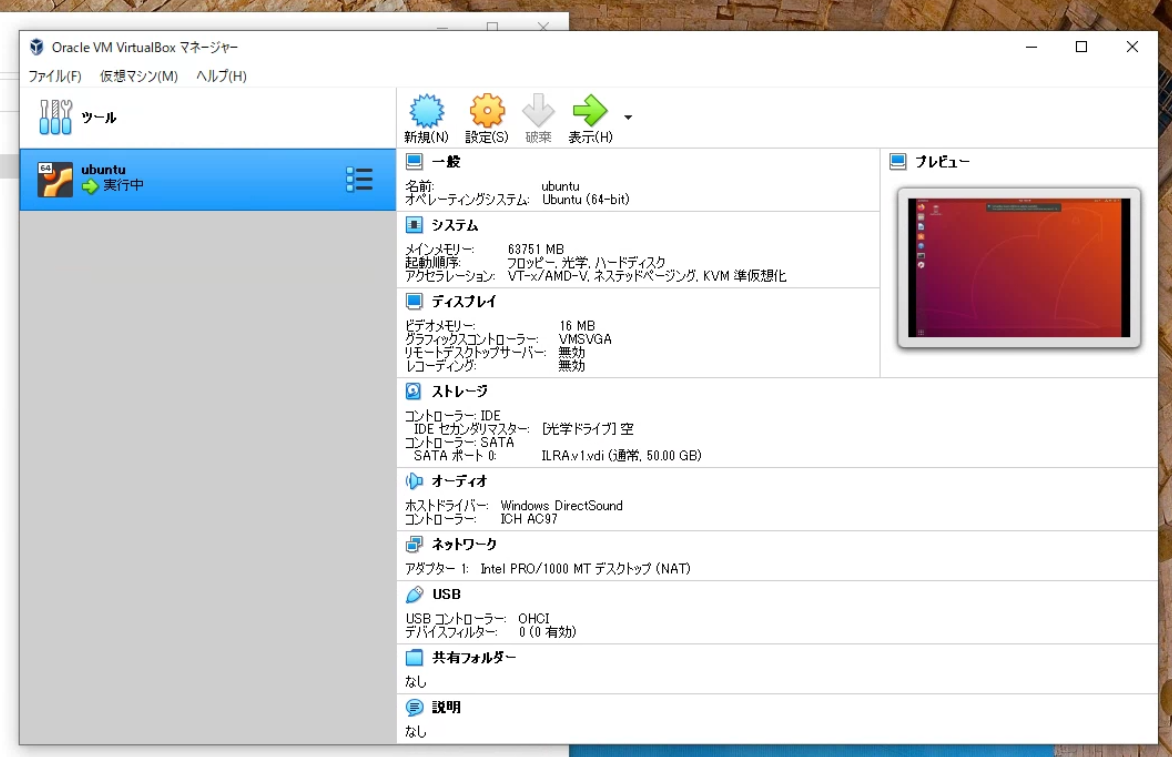The width and height of the screenshot is (1172, 757).
Task: Click the 共有フォルダー section folder icon
Action: [414, 658]
